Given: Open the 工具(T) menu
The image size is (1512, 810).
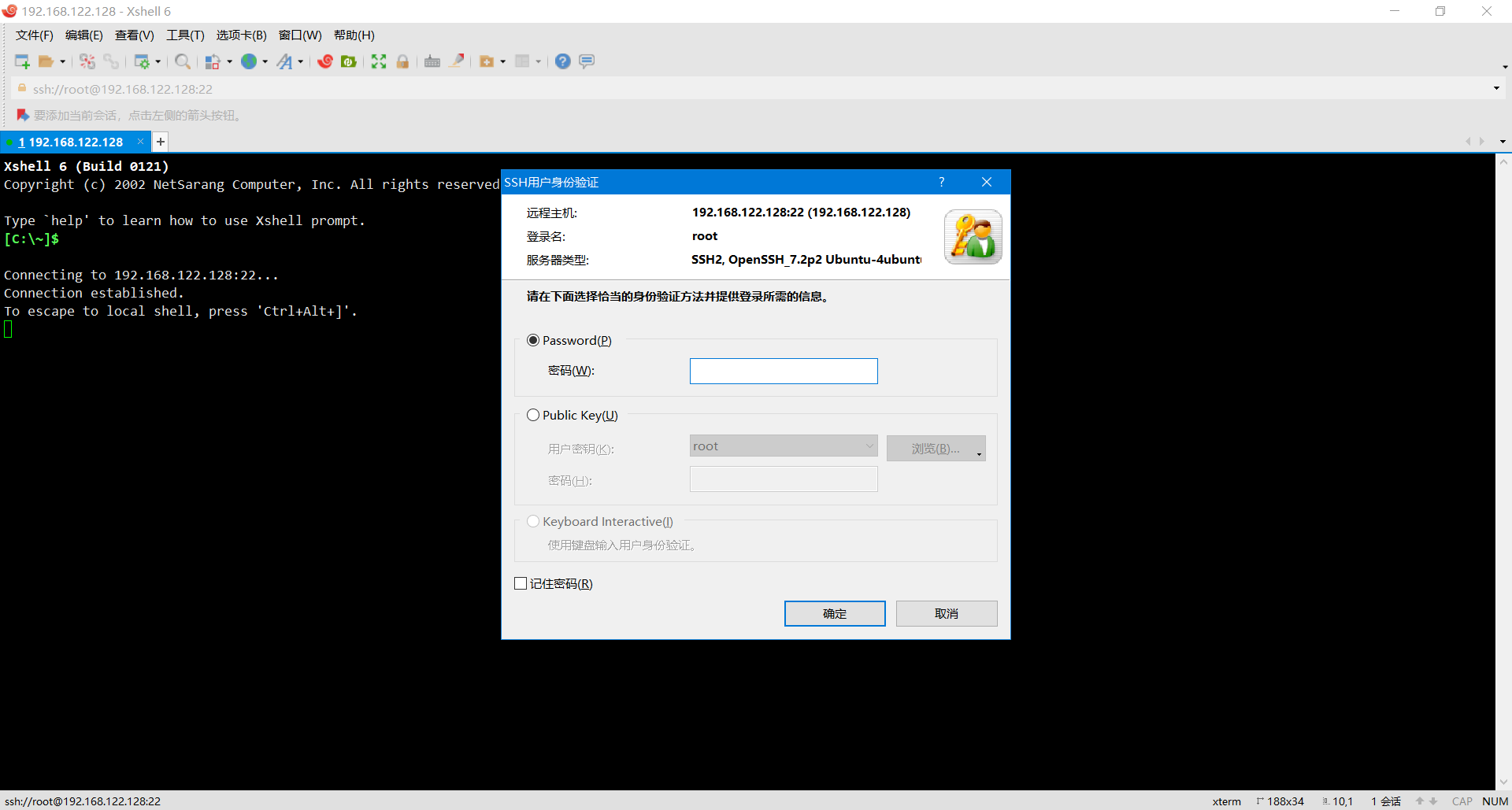Looking at the screenshot, I should click(x=185, y=35).
